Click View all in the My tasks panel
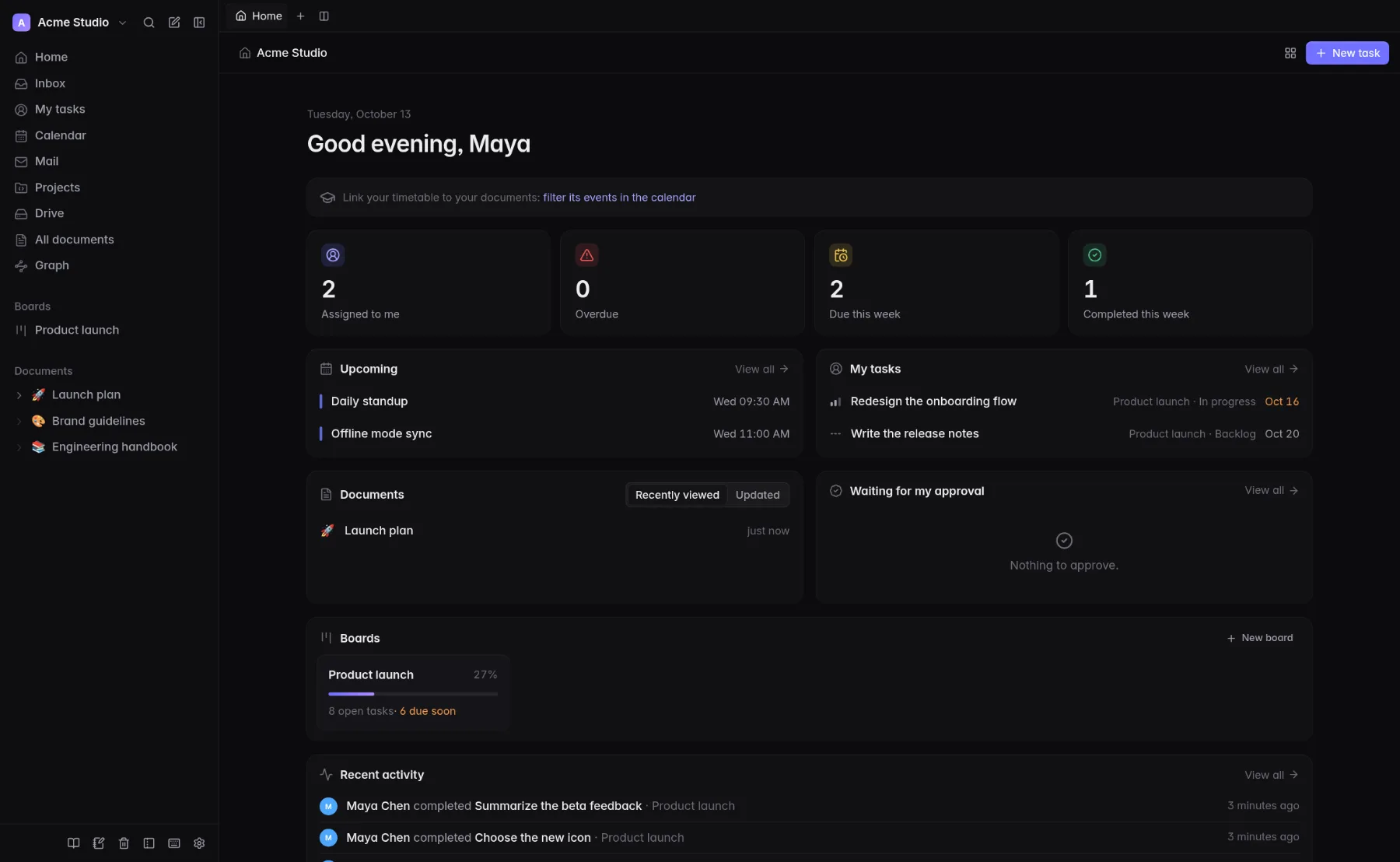Image resolution: width=1400 pixels, height=862 pixels. (x=1271, y=370)
